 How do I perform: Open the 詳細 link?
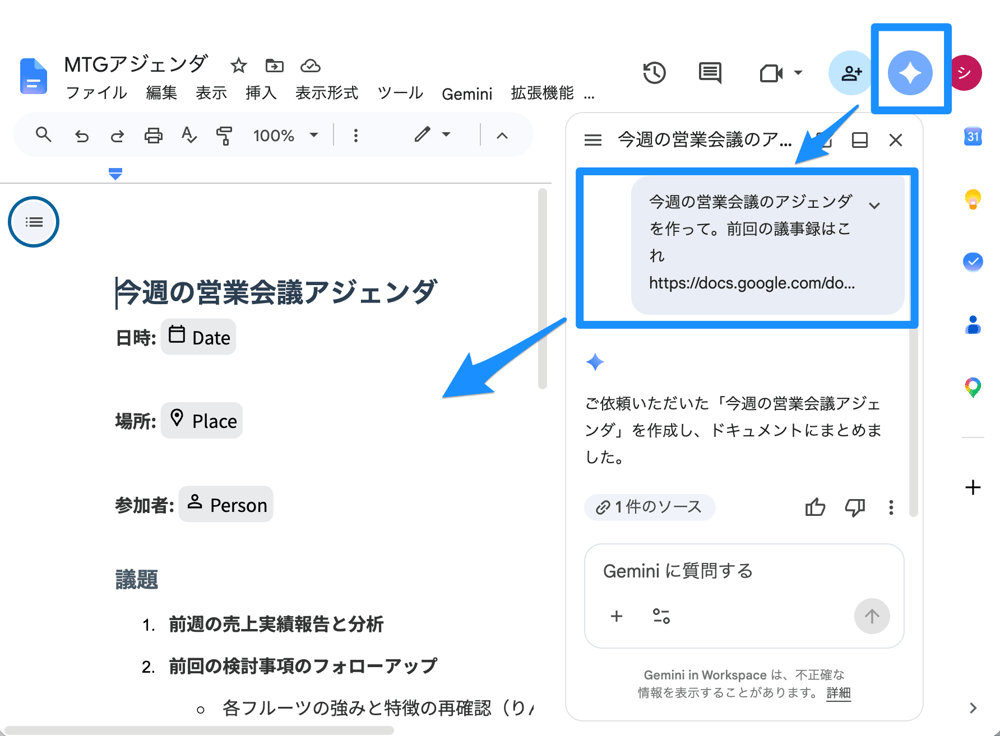point(839,693)
